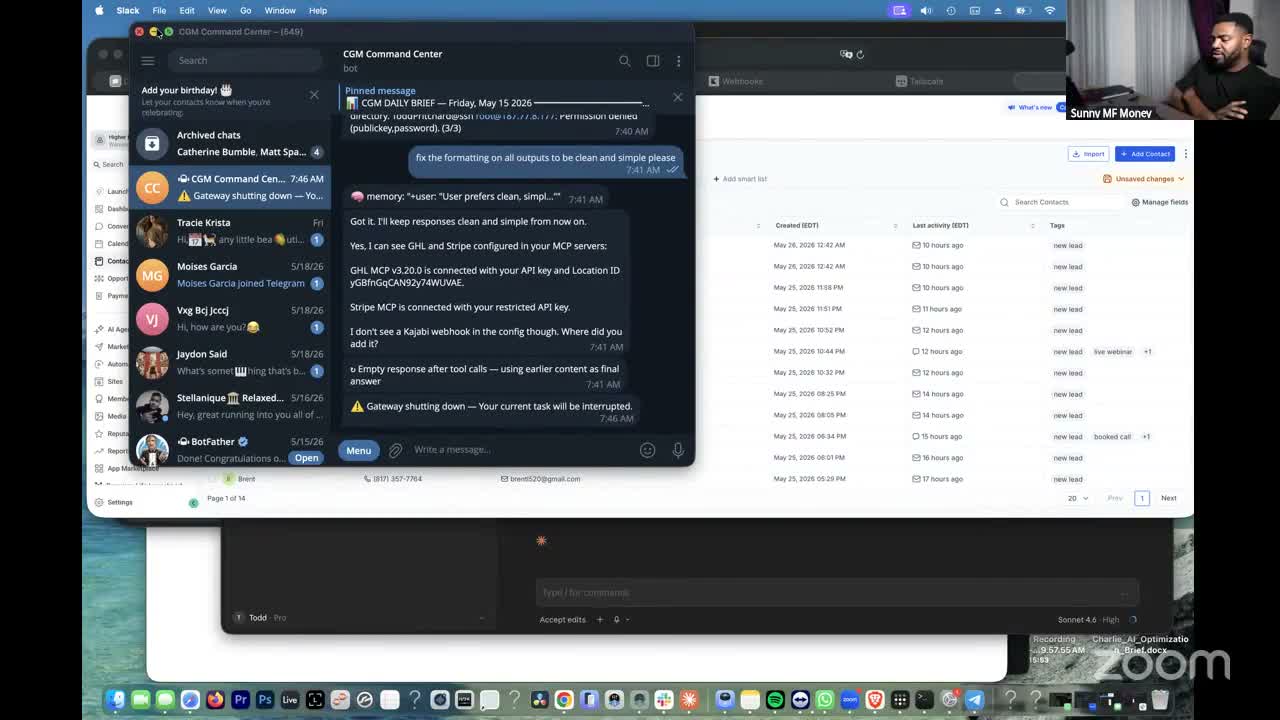This screenshot has width=1280, height=720.
Task: Open Settings in the CRM sidebar
Action: point(114,502)
